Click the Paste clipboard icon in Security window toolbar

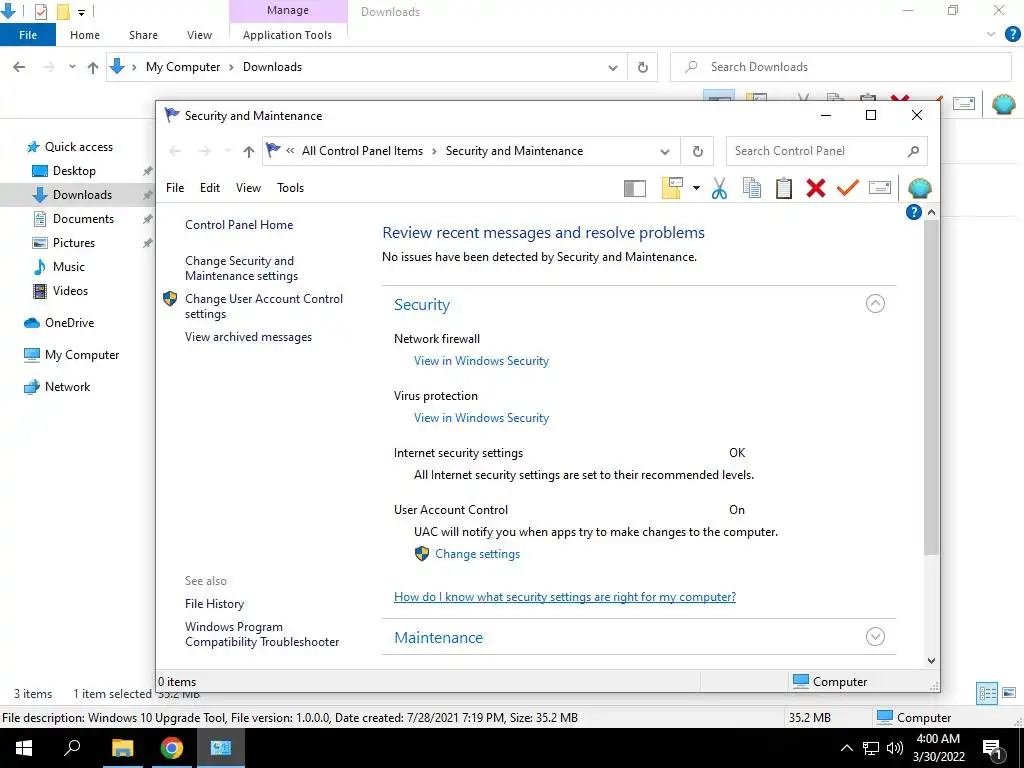pyautogui.click(x=784, y=188)
